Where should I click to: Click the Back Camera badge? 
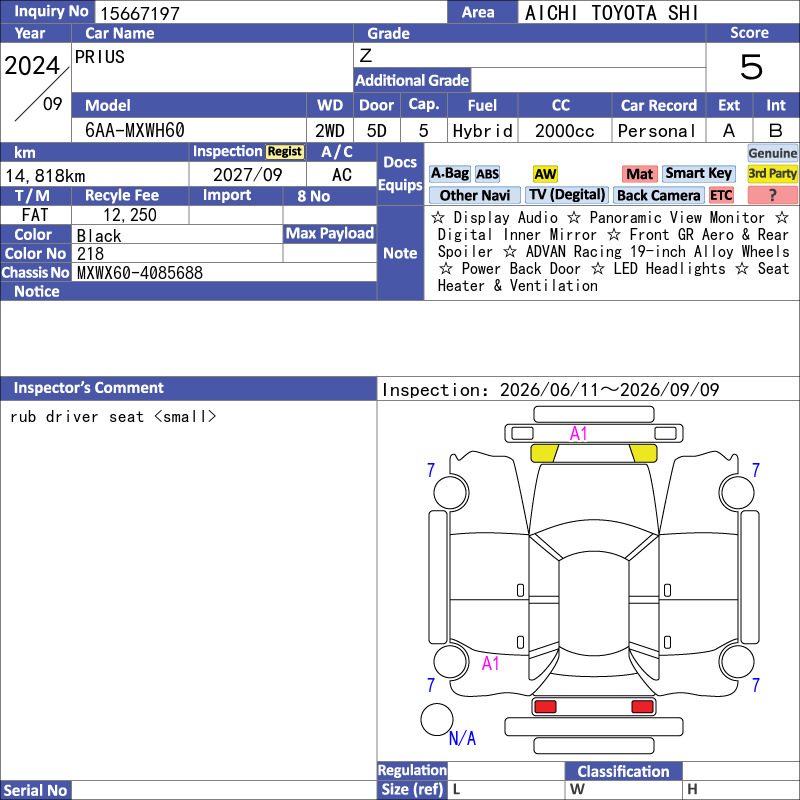(658, 195)
